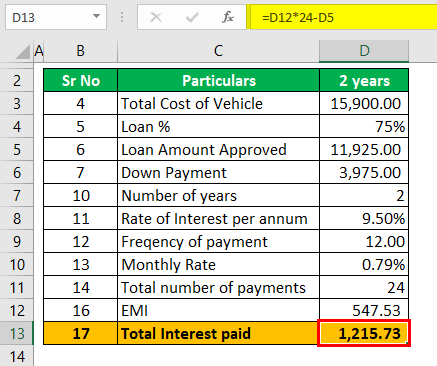
Task: Select the Sr No cell containing 6
Action: 81,149
